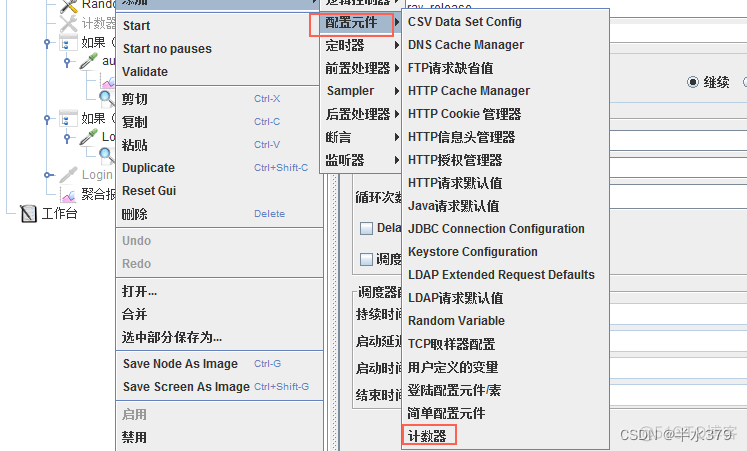Choose 选中部分保存为... entry
The image size is (747, 451).
click(219, 337)
